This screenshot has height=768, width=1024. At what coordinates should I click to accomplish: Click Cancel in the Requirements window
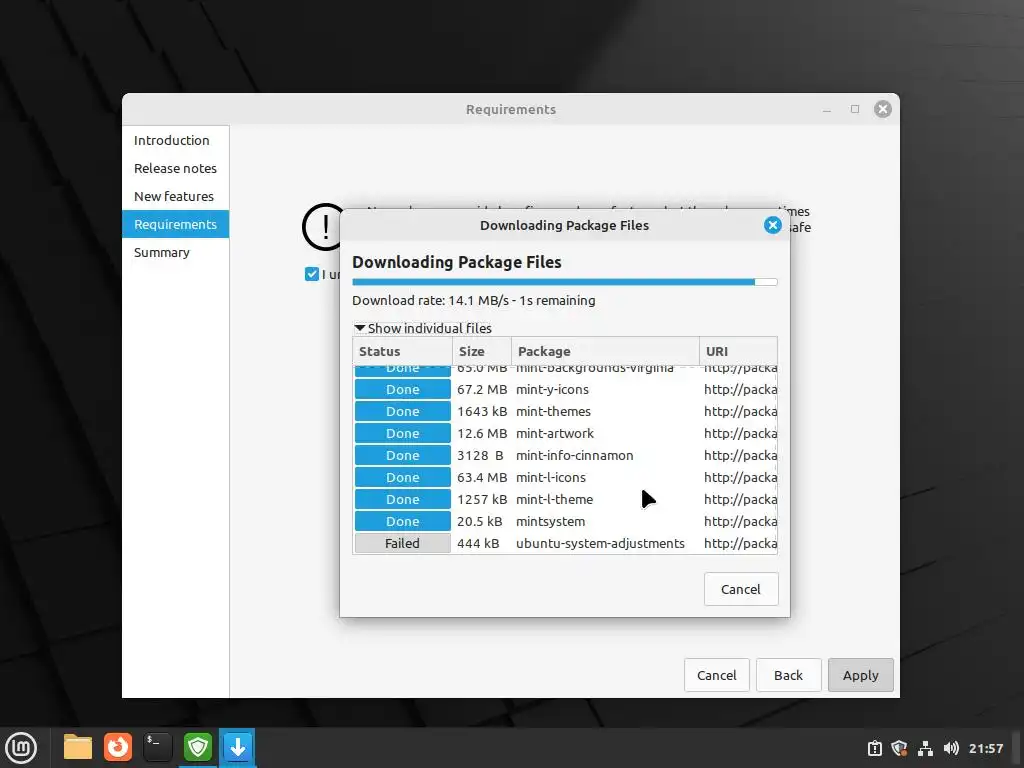(x=716, y=675)
